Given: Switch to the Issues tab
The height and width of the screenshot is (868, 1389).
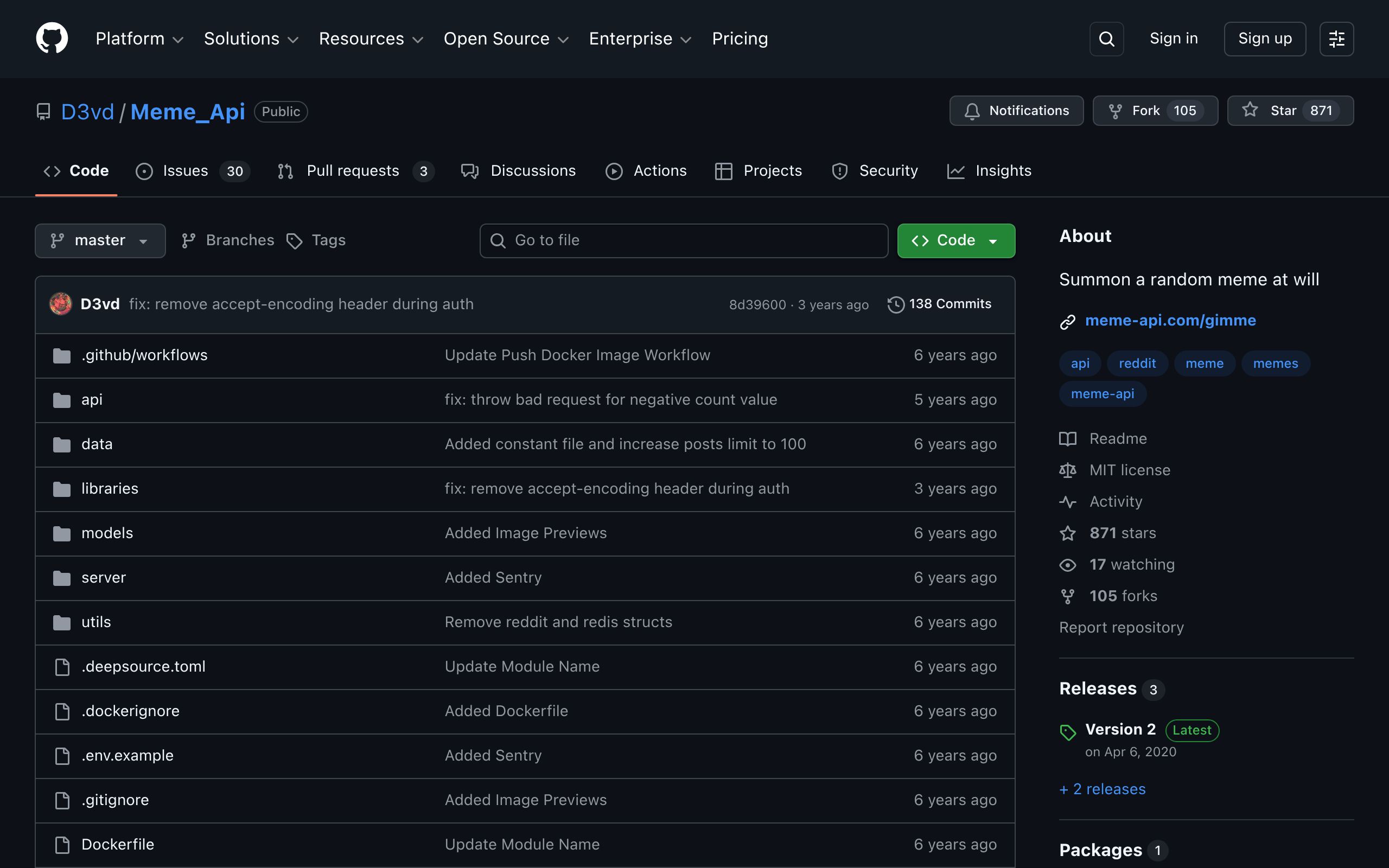Looking at the screenshot, I should tap(193, 171).
